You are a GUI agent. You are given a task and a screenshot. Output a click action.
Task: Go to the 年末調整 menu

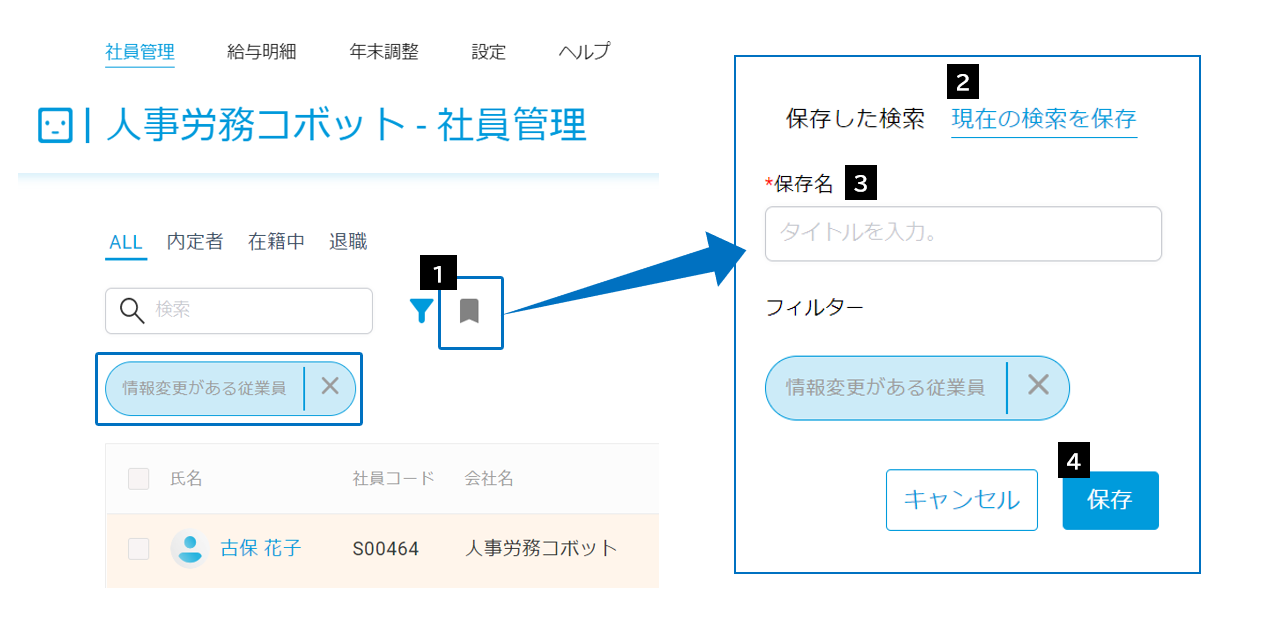click(384, 52)
